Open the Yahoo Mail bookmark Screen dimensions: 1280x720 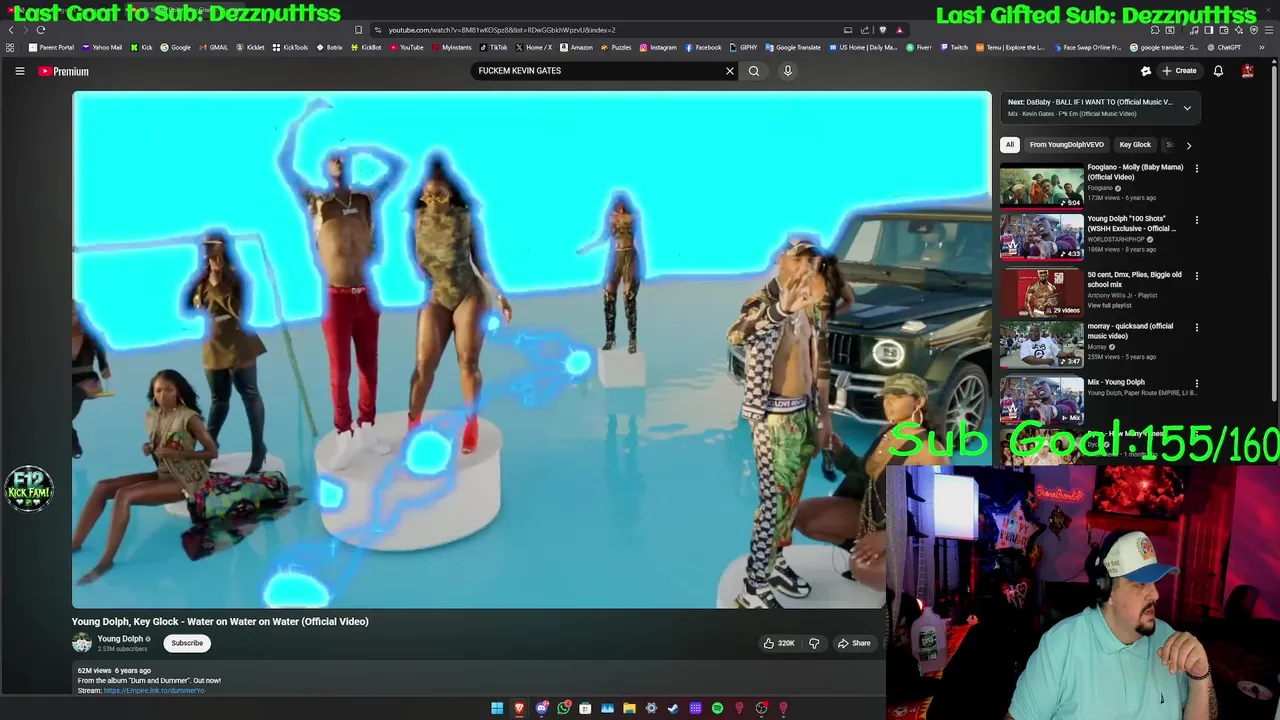[x=102, y=47]
